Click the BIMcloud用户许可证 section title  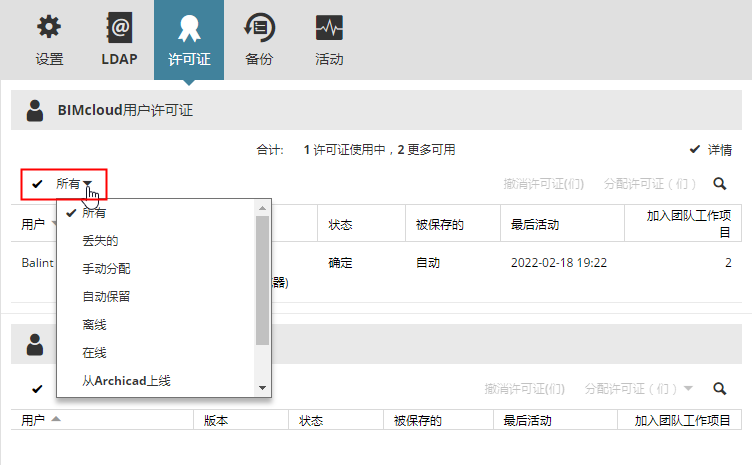(125, 110)
